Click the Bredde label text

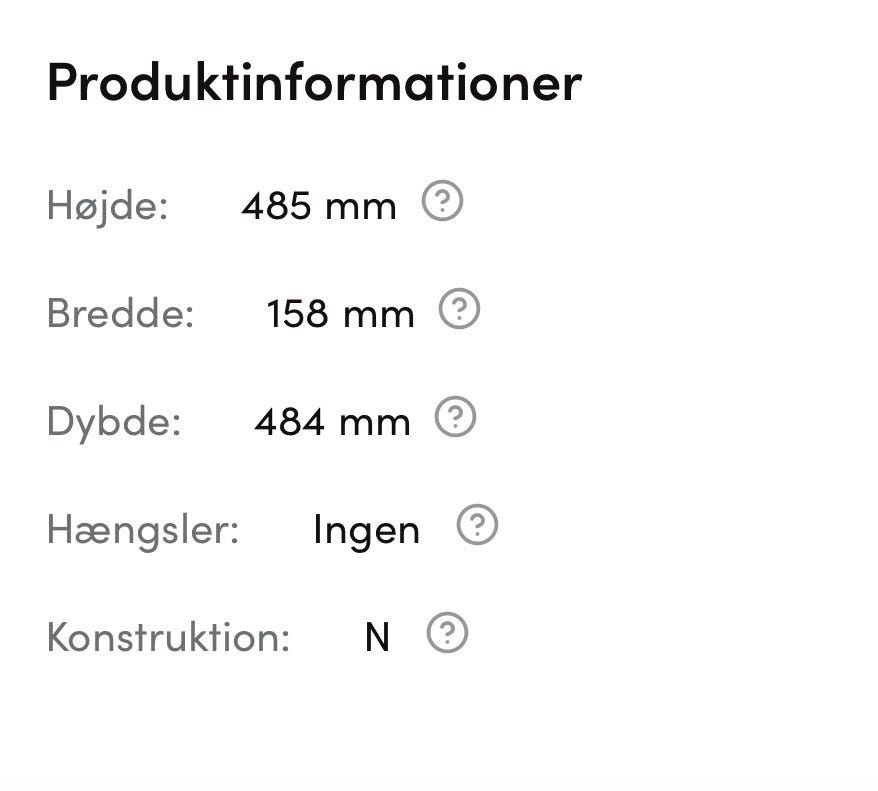[x=120, y=314]
